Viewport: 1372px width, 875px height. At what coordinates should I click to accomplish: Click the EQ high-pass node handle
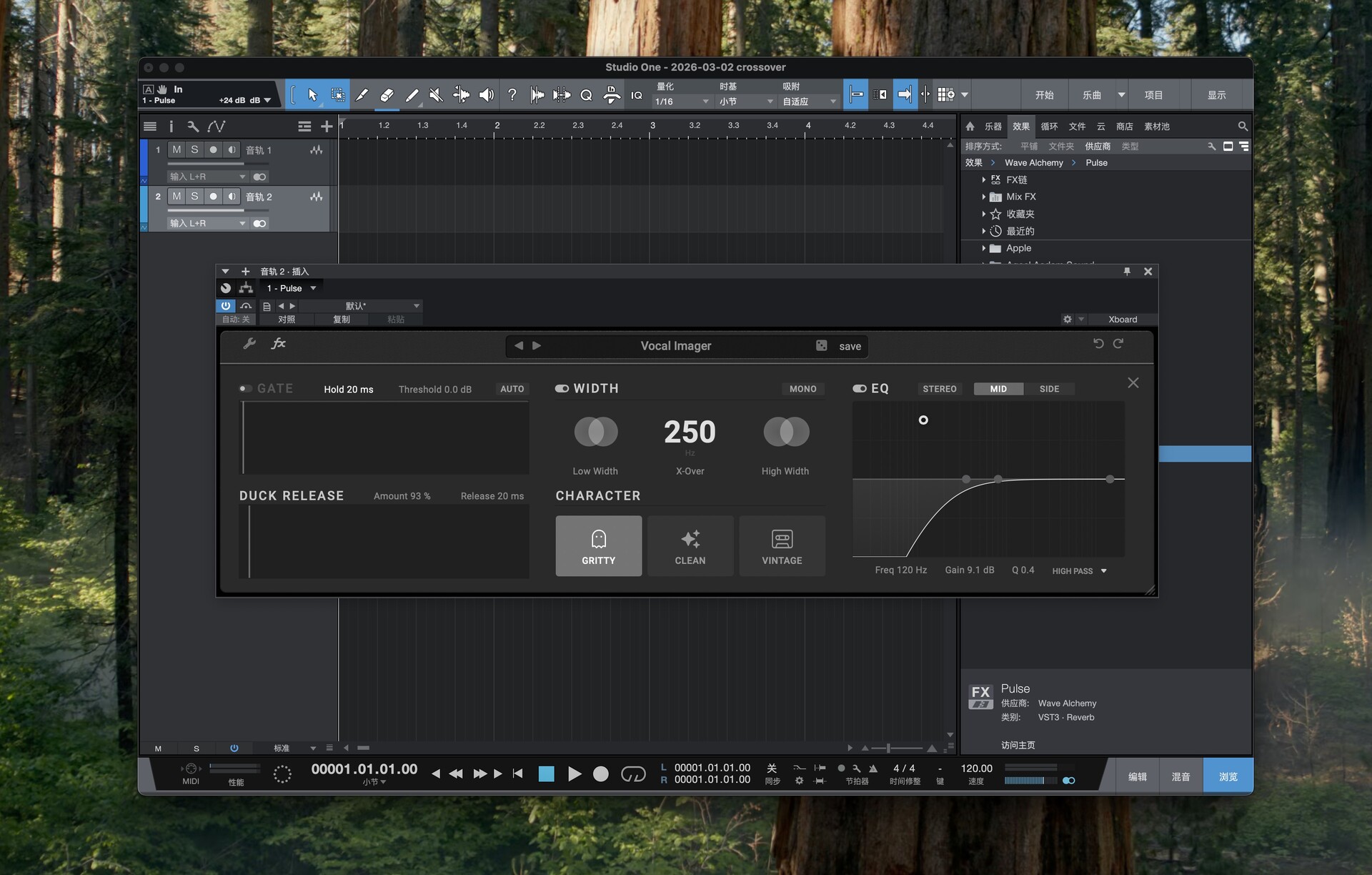(923, 420)
